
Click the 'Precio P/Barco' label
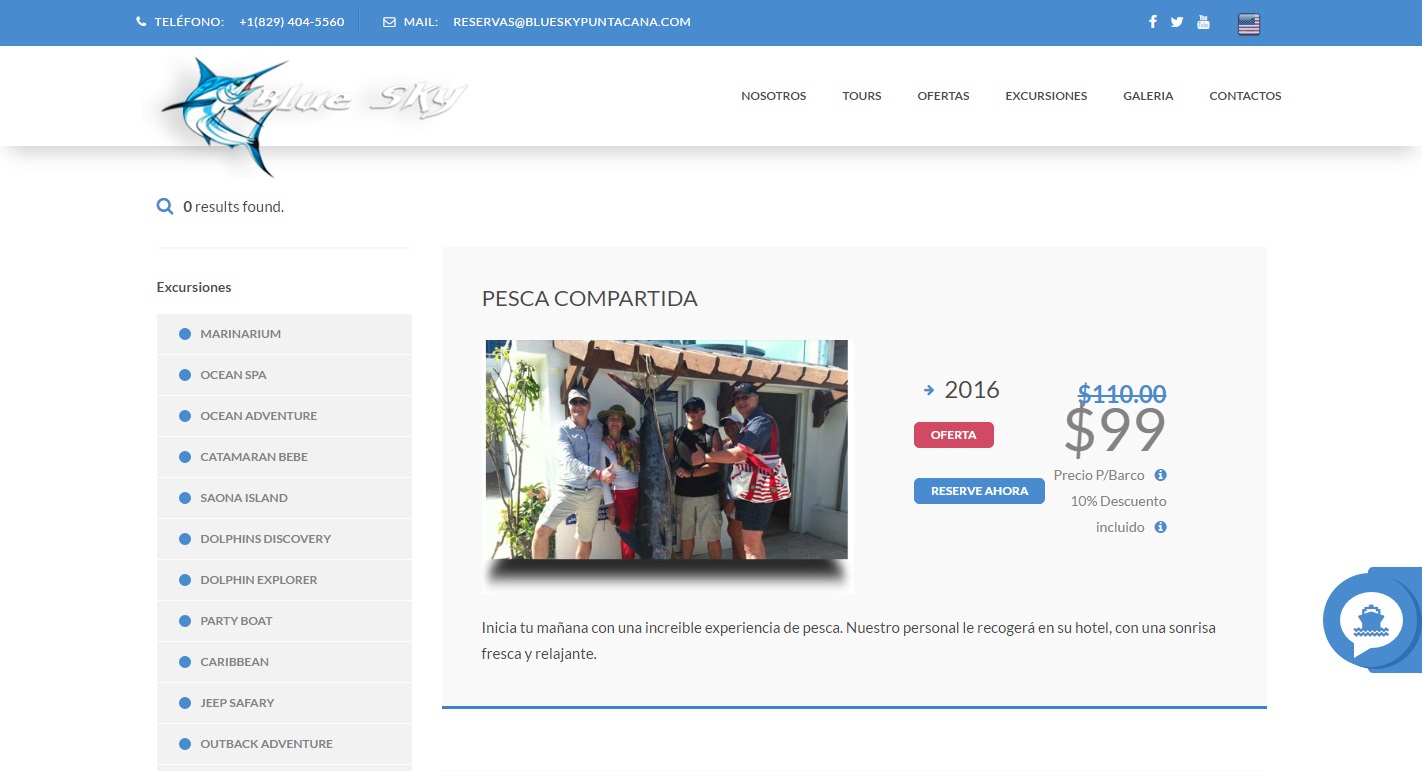click(x=1099, y=475)
